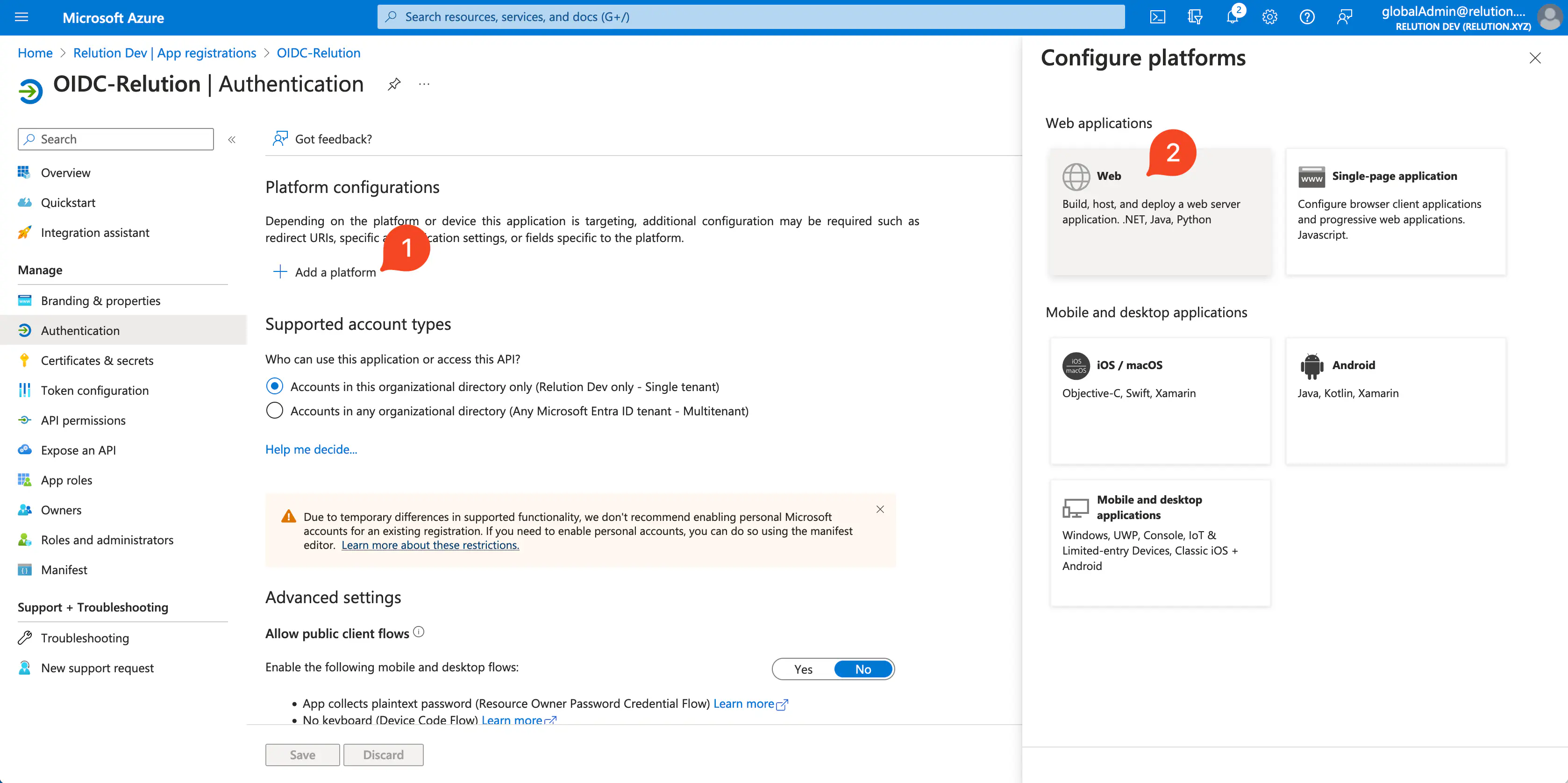This screenshot has height=783, width=1568.
Task: Select single tenant accounts radio option
Action: 275,387
